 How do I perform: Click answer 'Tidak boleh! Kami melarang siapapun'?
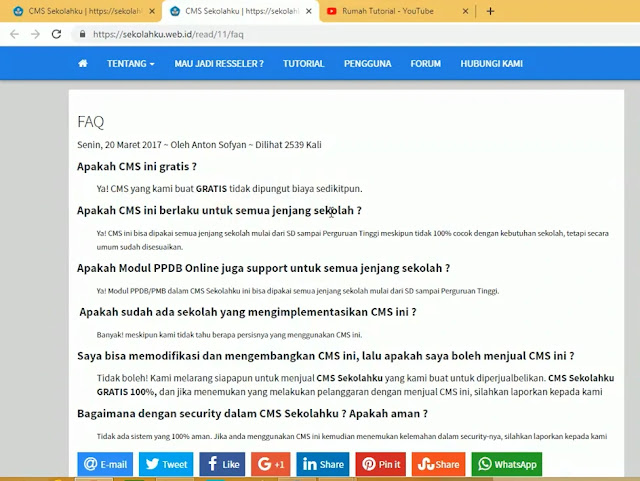(355, 385)
